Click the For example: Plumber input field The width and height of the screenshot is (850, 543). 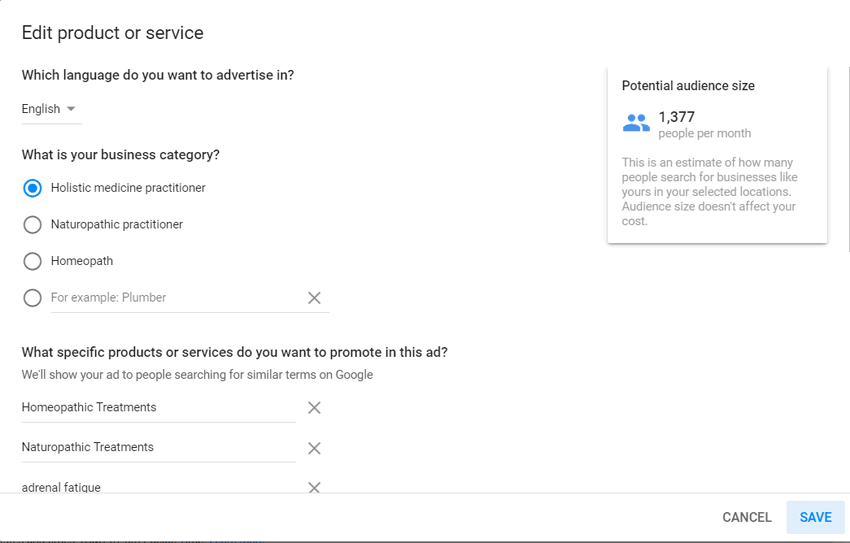point(176,298)
